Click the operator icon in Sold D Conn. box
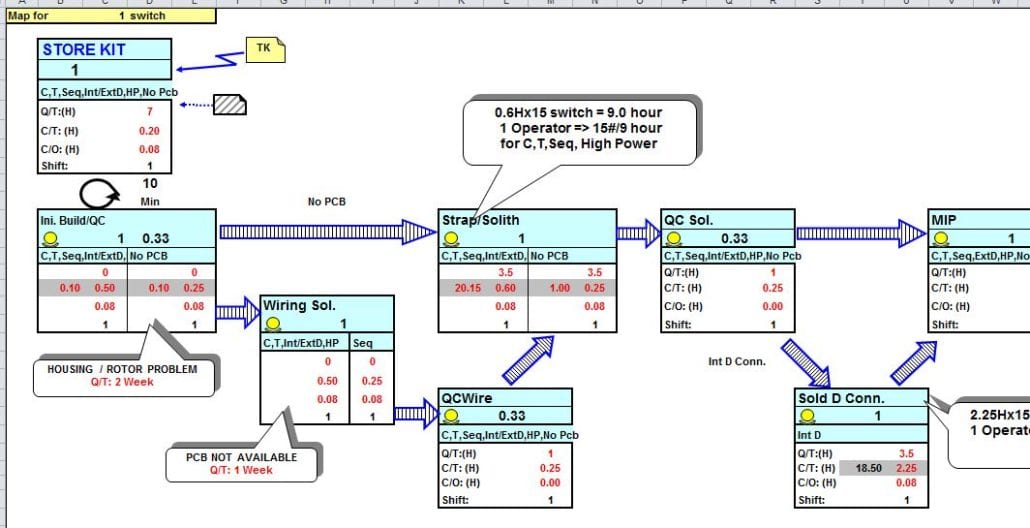The width and height of the screenshot is (1030, 528). click(x=807, y=416)
